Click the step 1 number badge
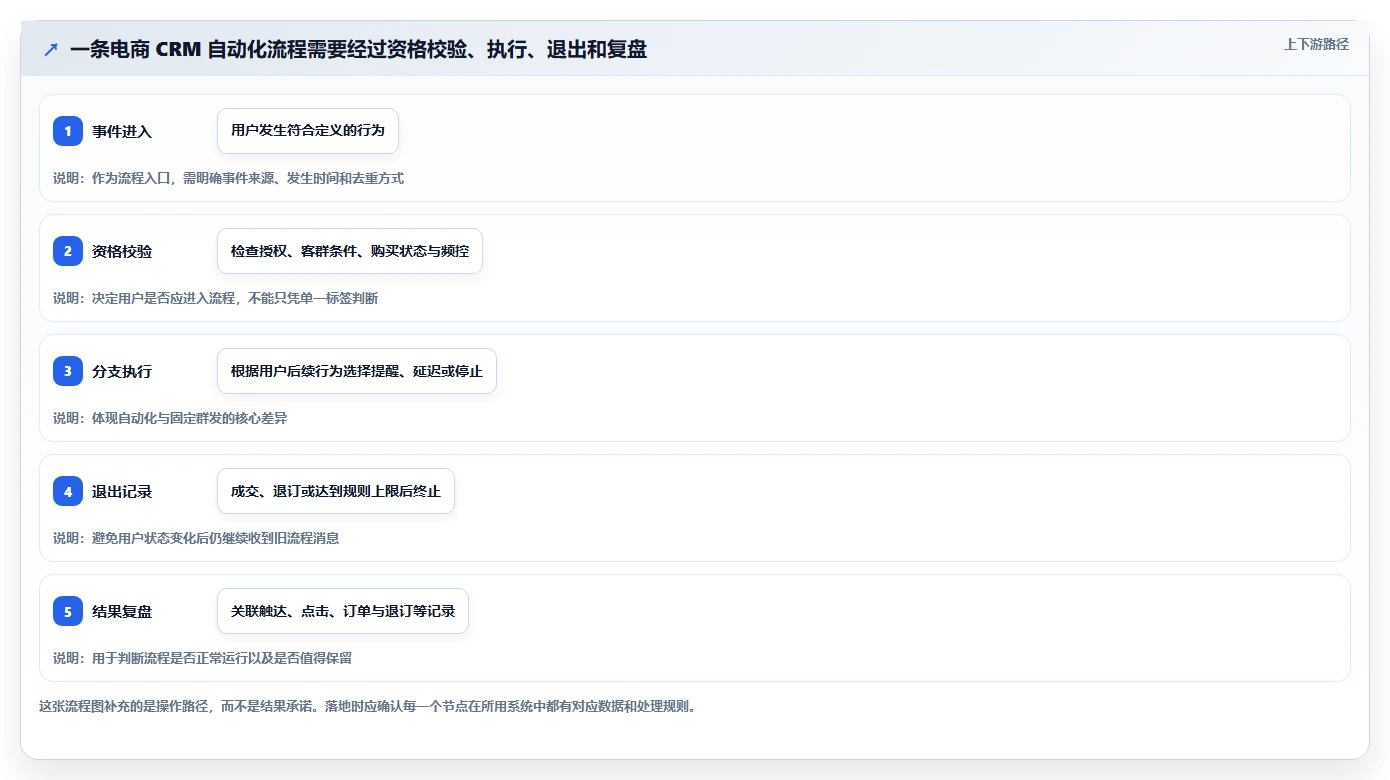Image resolution: width=1390 pixels, height=780 pixels. 68,131
